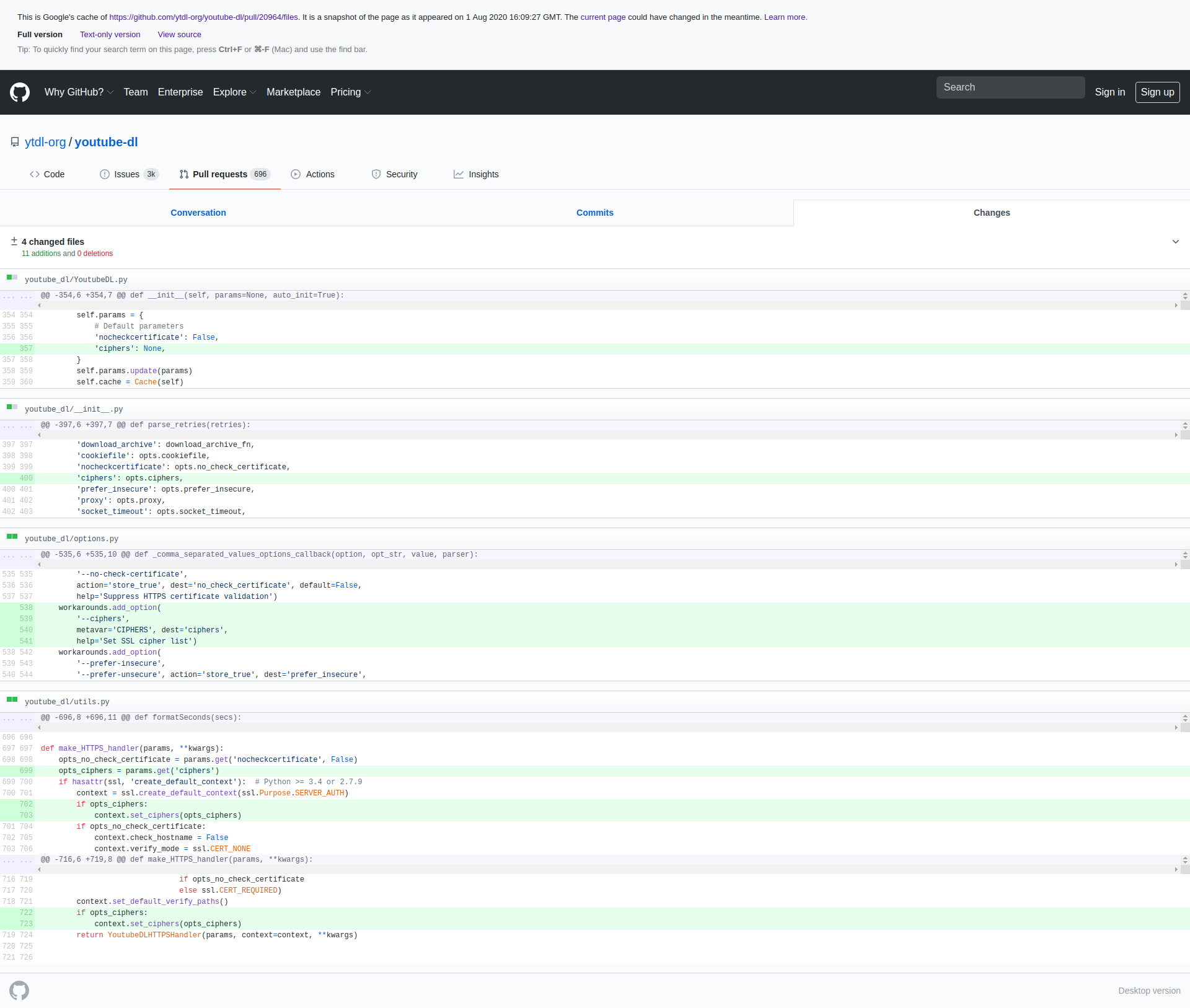The width and height of the screenshot is (1190, 1008).
Task: Click the Code tab angle-brackets icon
Action: pos(35,174)
